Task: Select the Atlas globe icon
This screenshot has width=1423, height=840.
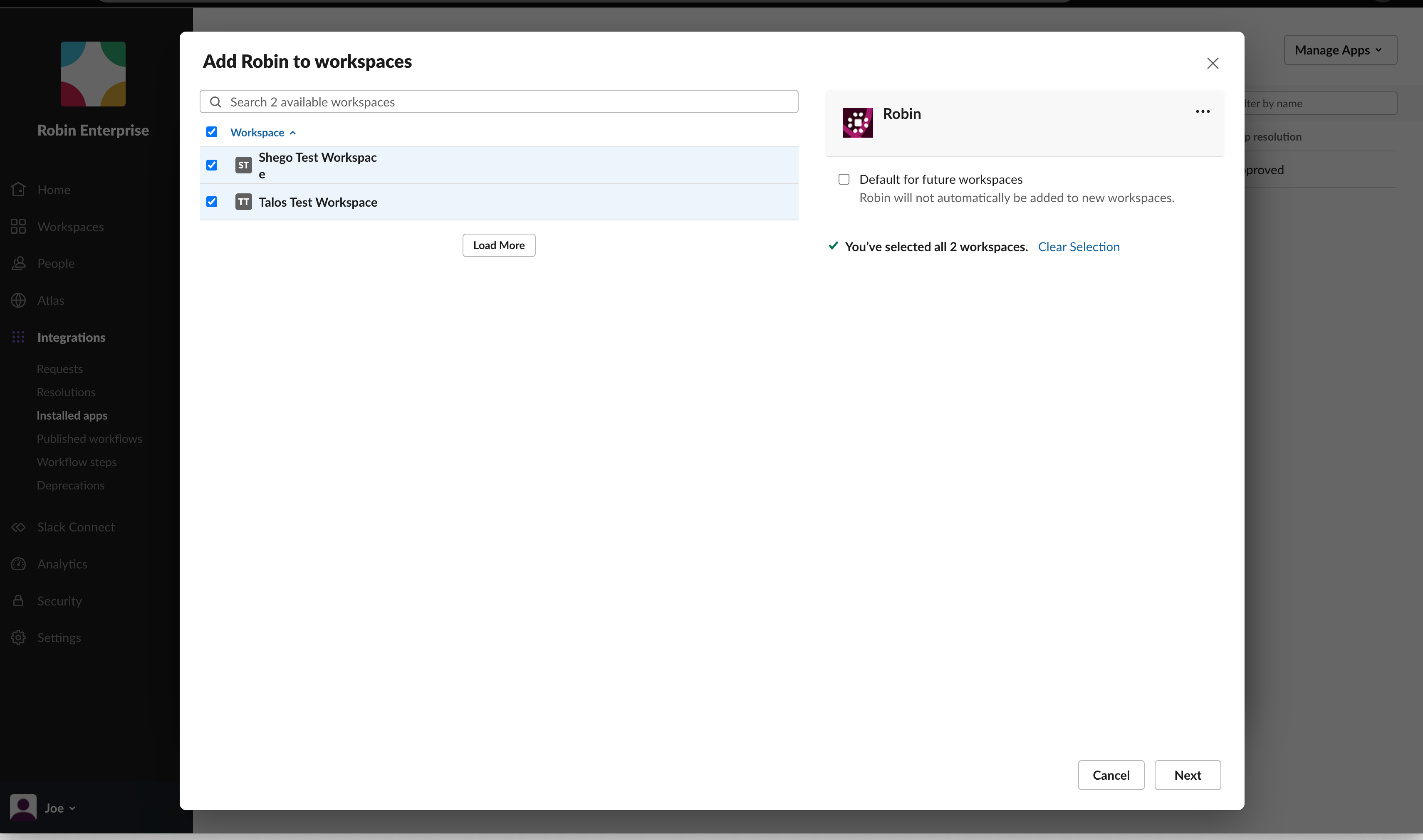Action: (18, 300)
